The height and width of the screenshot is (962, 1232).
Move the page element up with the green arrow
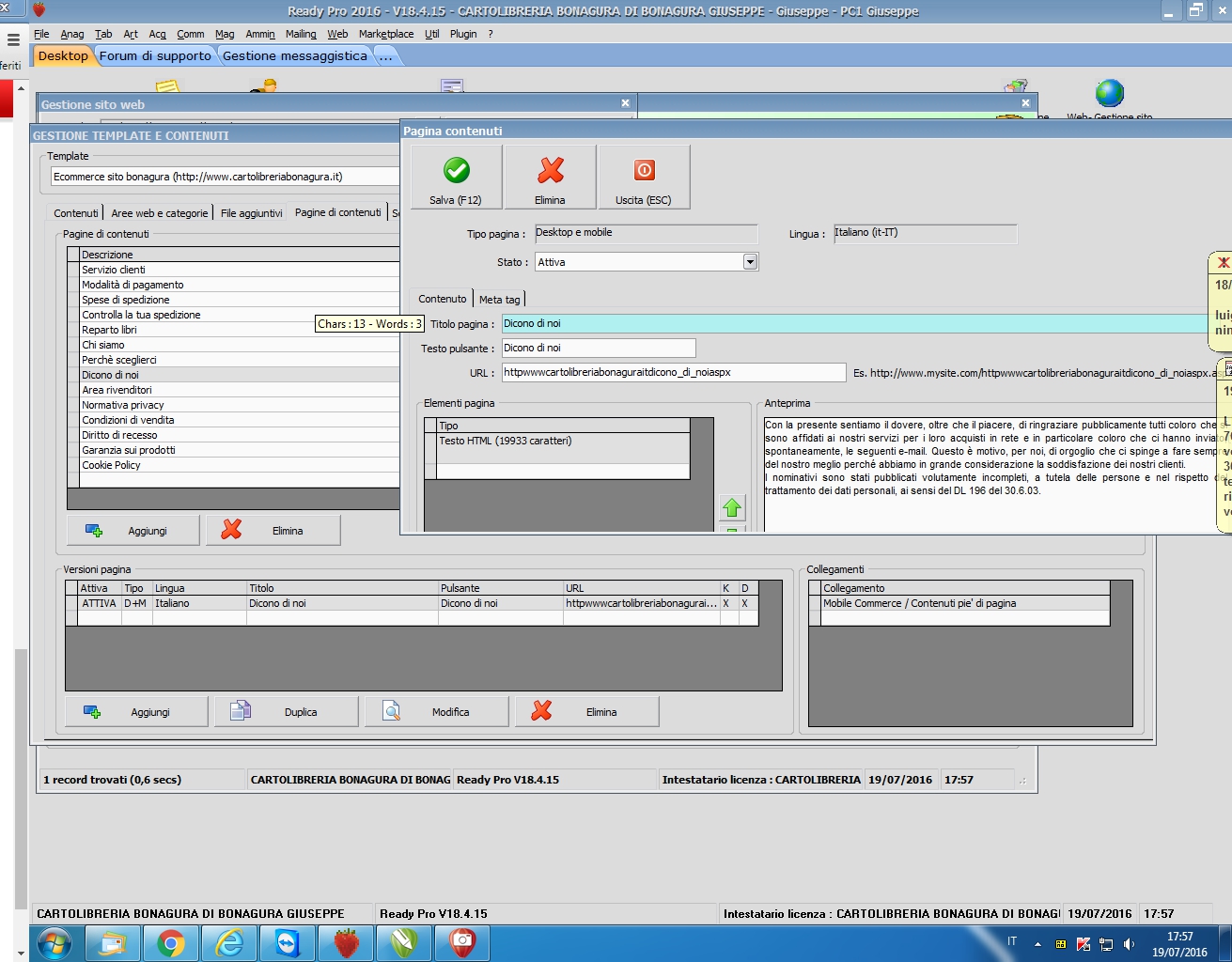[x=732, y=508]
